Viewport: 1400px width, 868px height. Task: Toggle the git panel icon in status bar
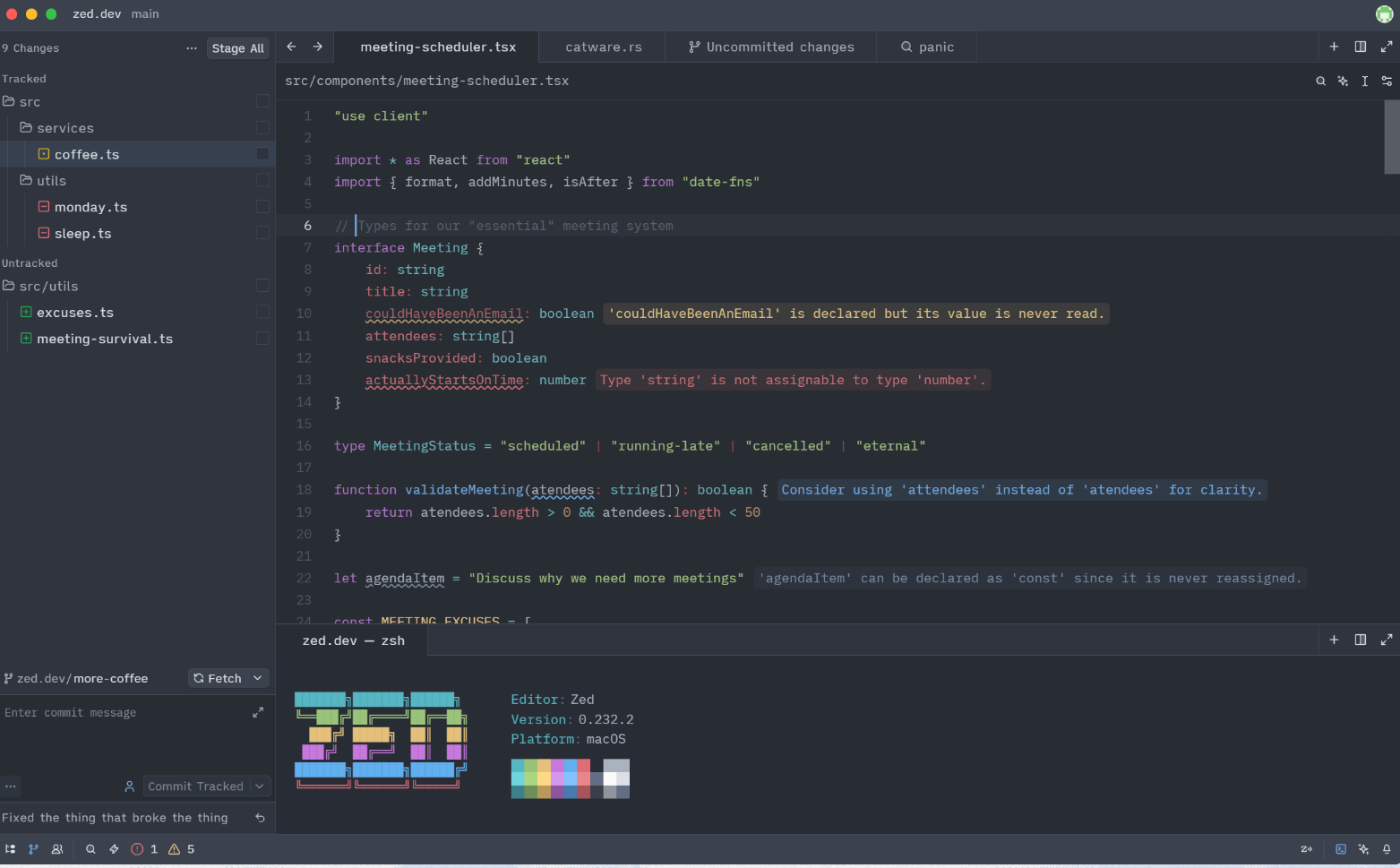[x=33, y=849]
